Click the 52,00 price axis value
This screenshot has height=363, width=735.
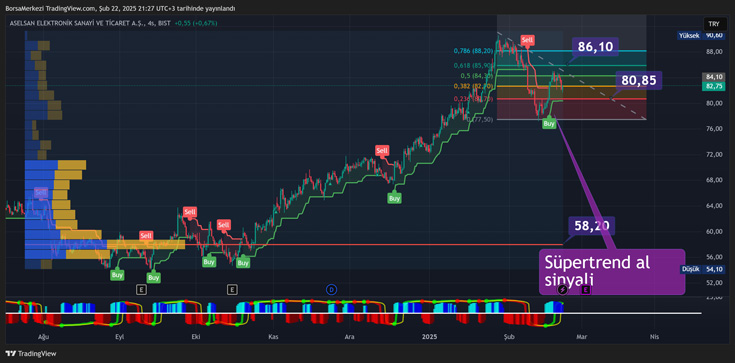pos(714,282)
